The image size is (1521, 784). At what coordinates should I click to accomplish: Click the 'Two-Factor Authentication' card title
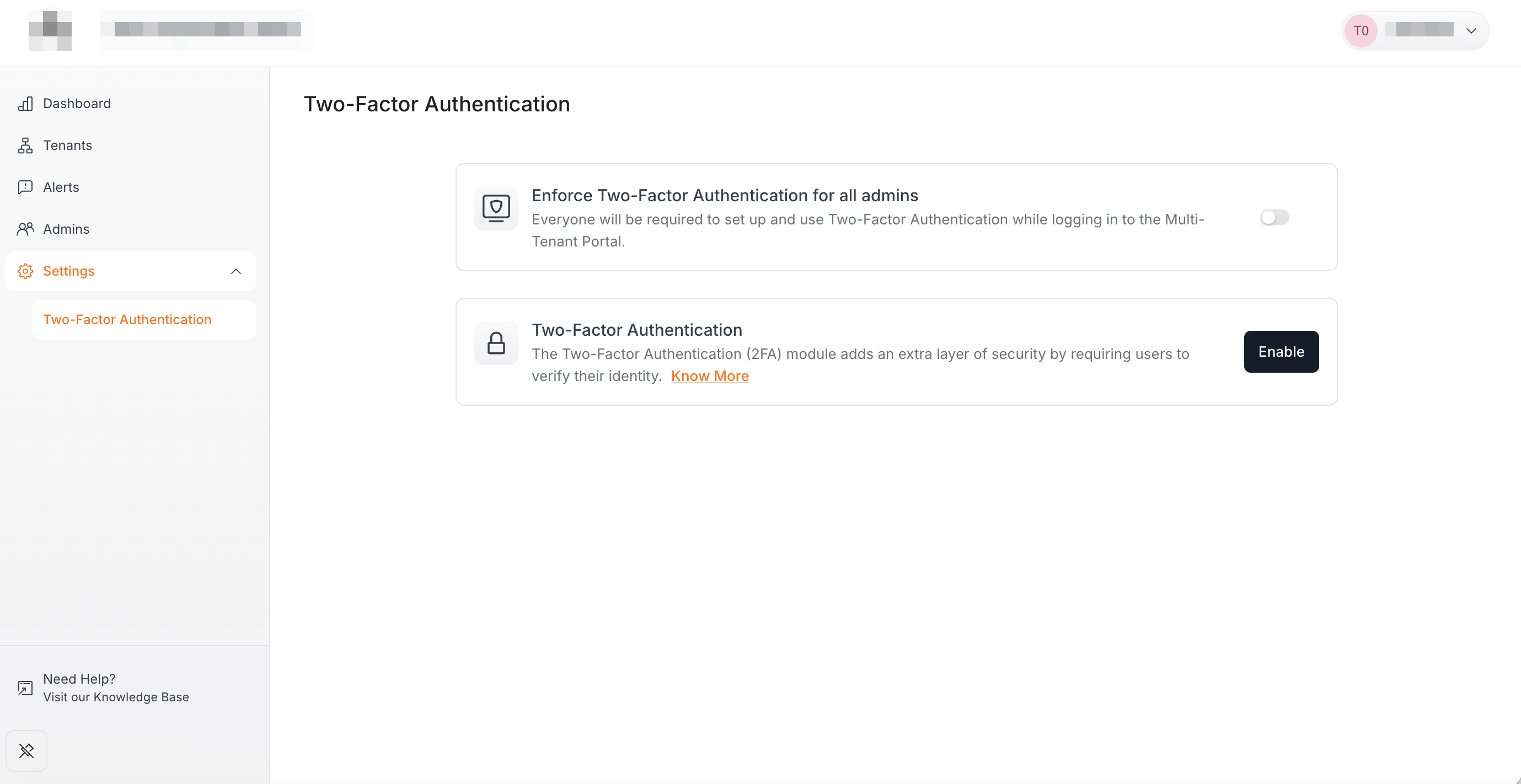pos(636,330)
